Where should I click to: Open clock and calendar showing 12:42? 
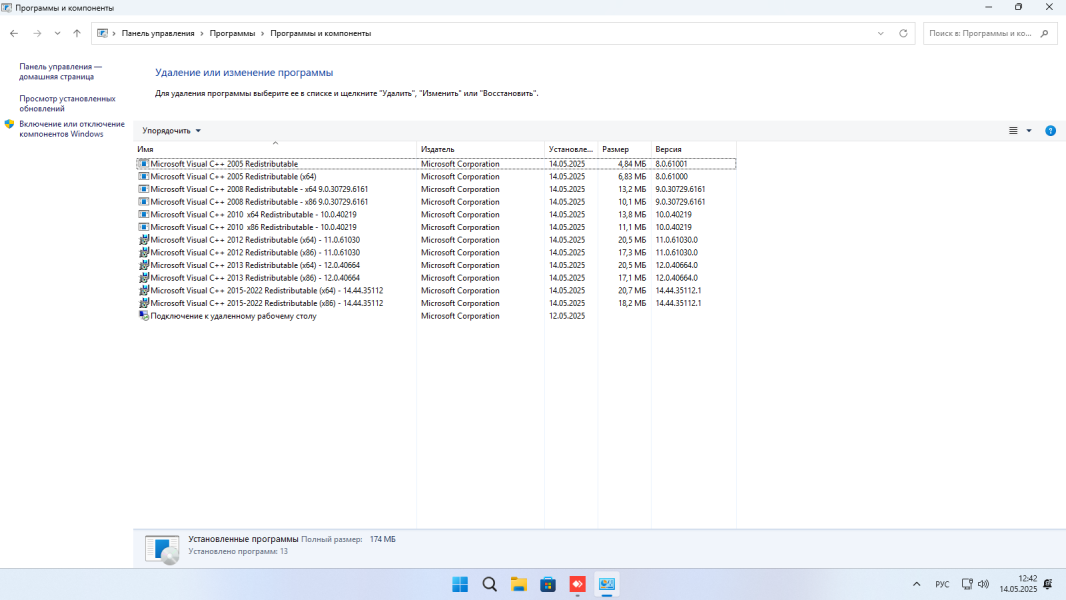tap(1018, 584)
